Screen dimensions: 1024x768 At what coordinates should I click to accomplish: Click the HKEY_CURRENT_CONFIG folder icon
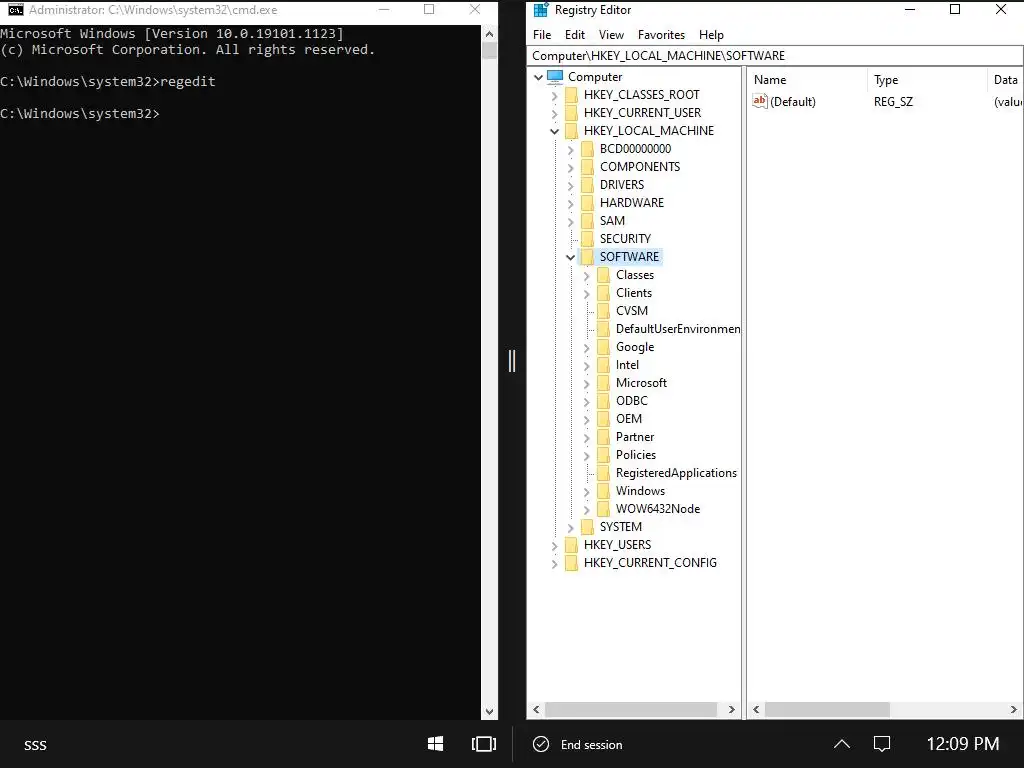(571, 563)
